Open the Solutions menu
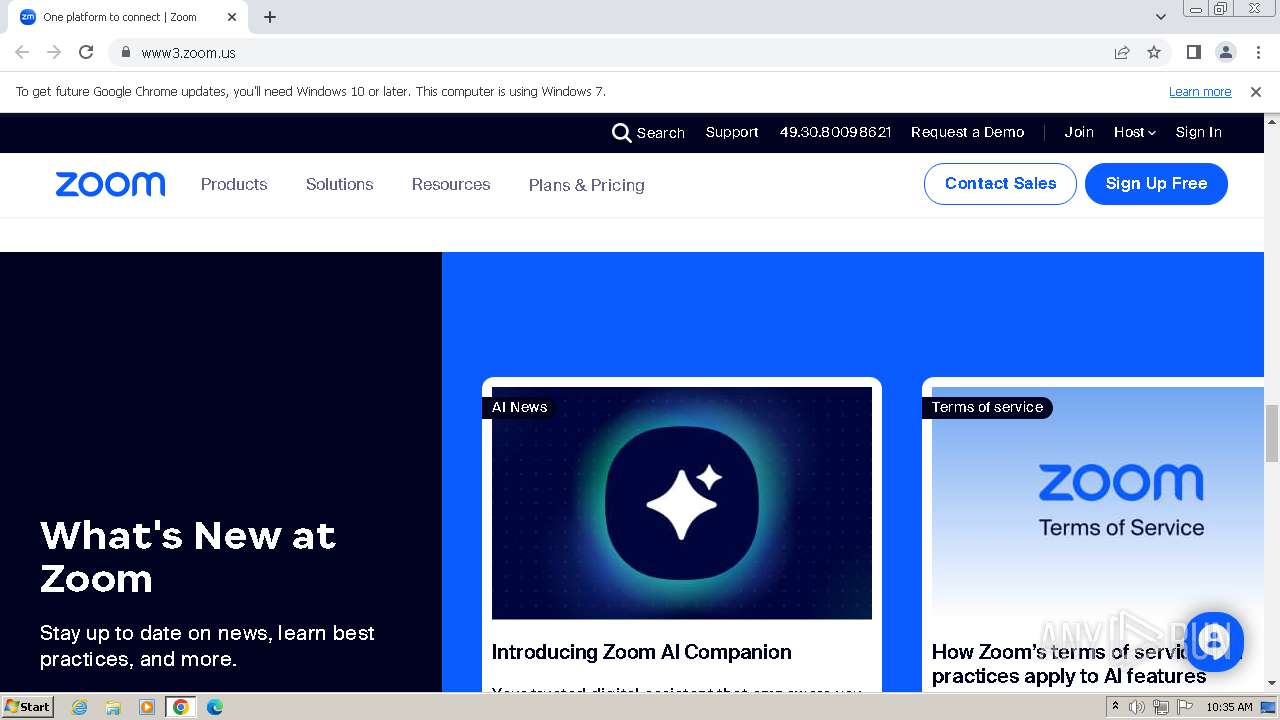 339,184
